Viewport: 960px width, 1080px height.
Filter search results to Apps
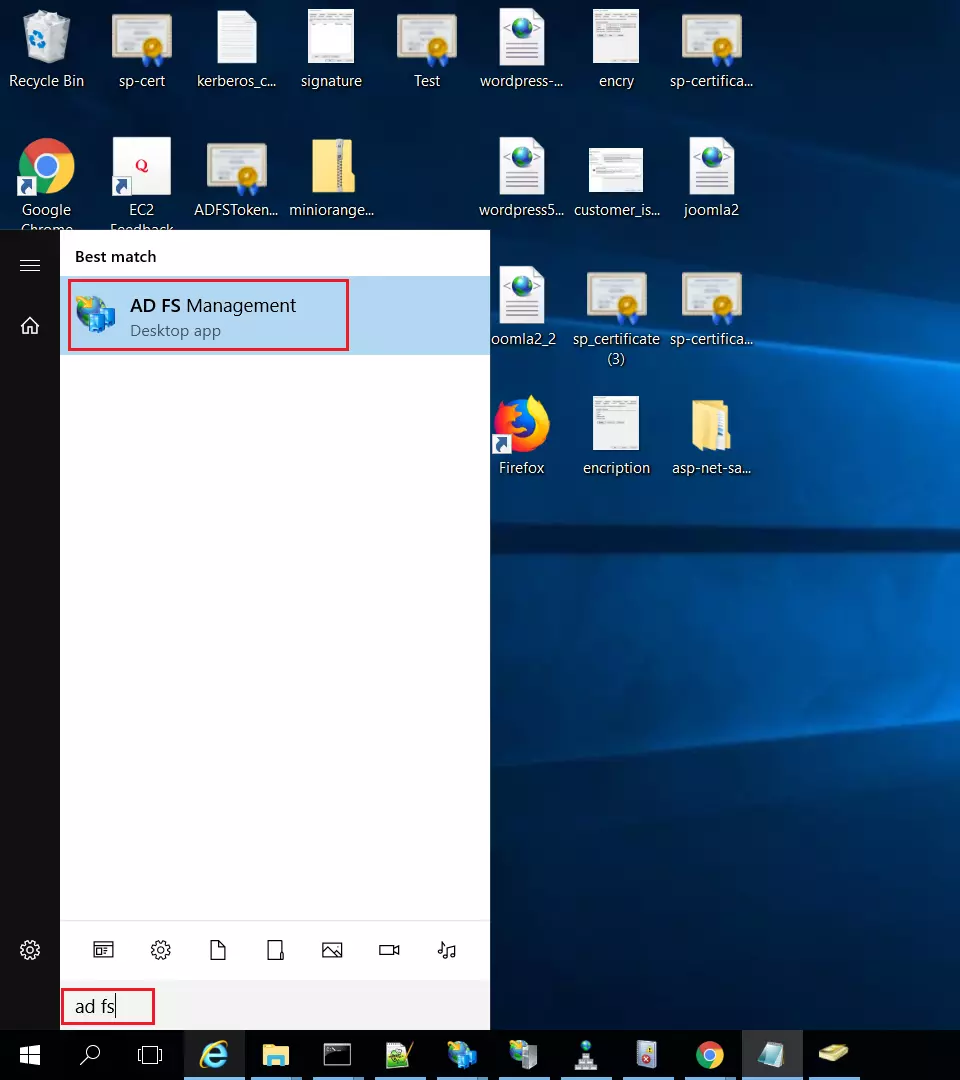(103, 950)
